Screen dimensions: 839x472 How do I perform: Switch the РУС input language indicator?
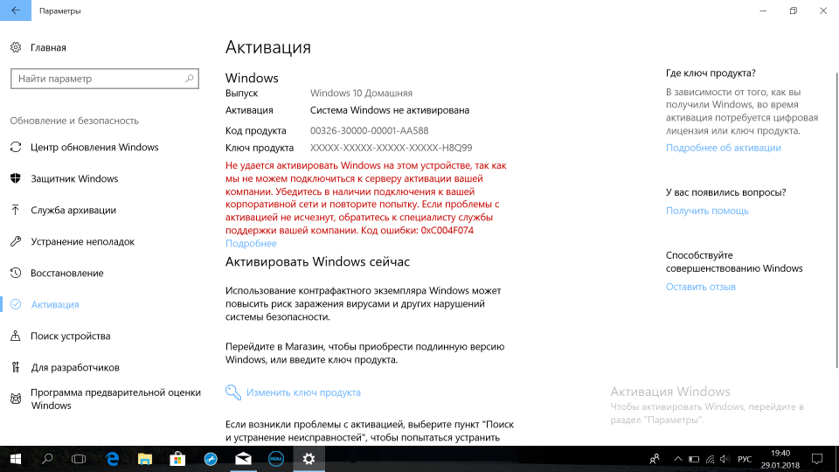coord(744,459)
